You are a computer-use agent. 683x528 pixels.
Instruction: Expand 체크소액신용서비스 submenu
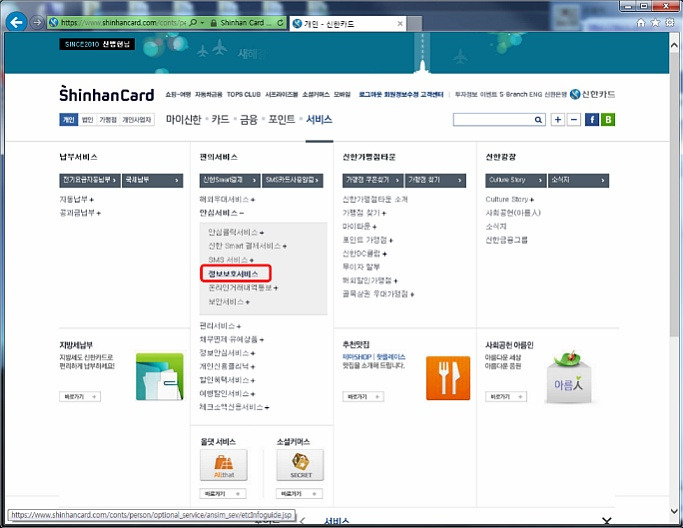(x=234, y=407)
